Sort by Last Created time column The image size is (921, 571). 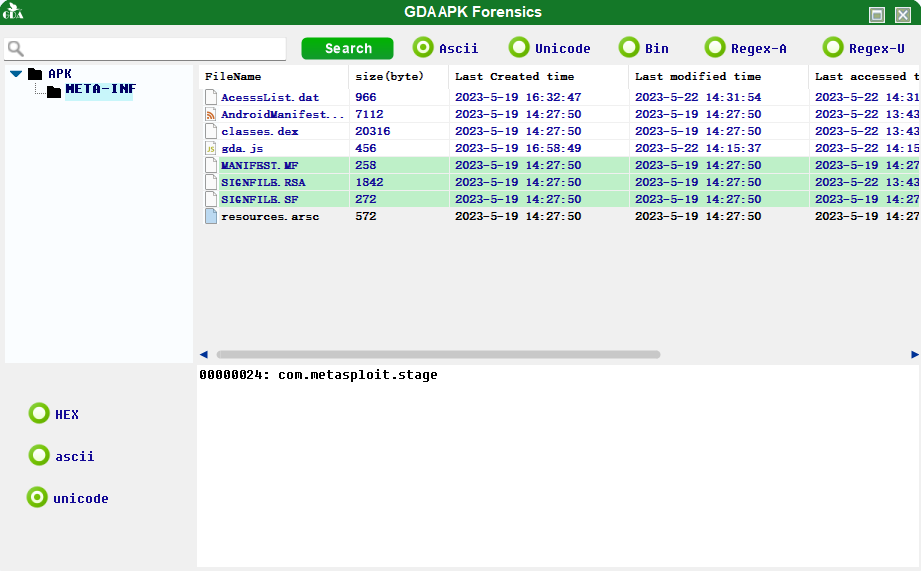point(539,76)
